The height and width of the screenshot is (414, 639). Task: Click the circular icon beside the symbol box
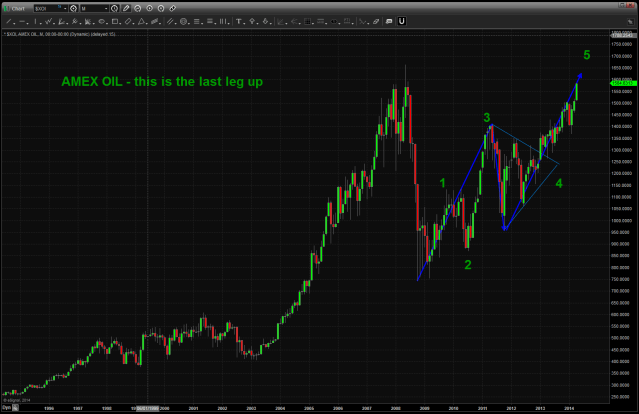pyautogui.click(x=74, y=10)
